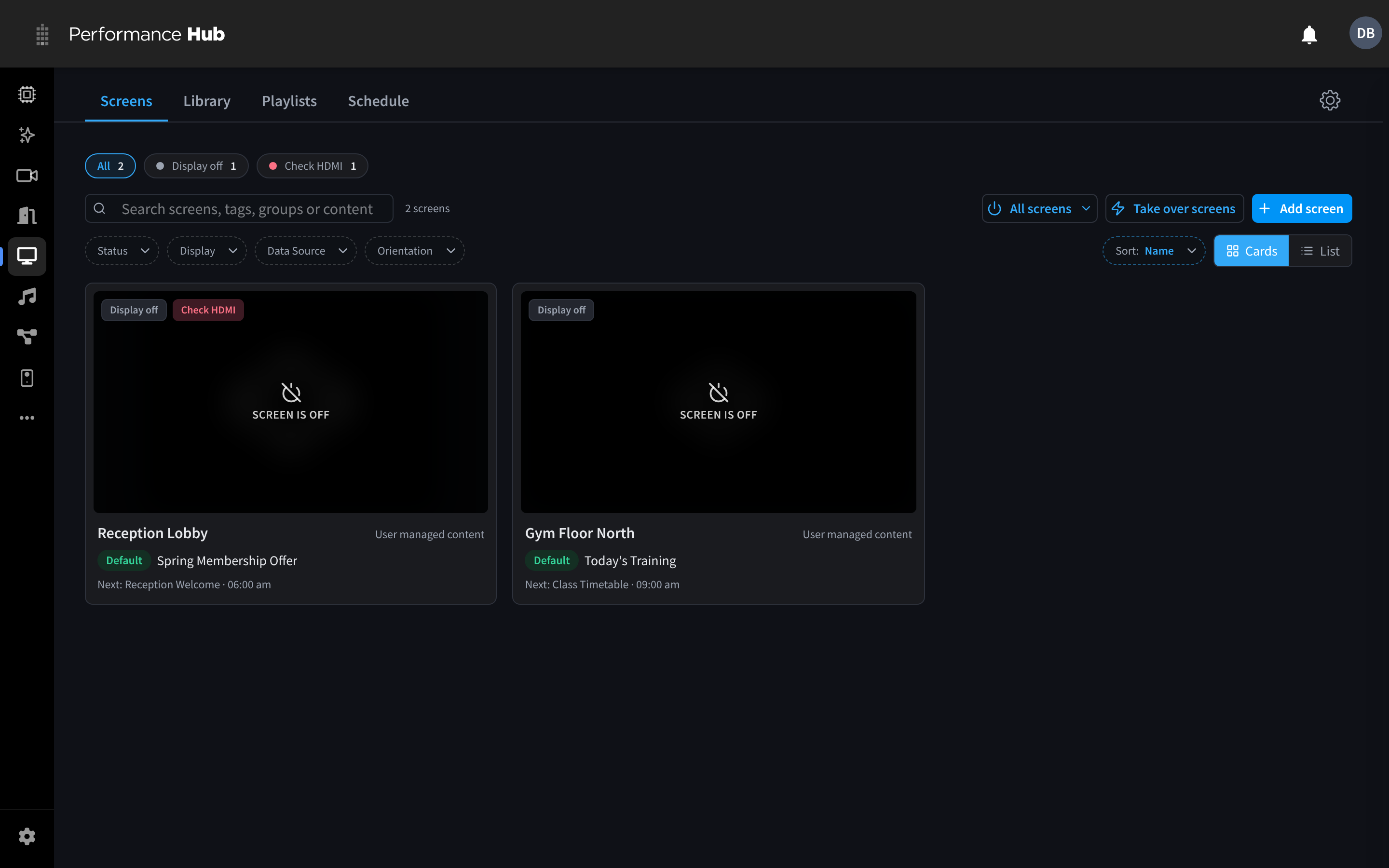Select the monitor screens icon in sidebar

[27, 256]
